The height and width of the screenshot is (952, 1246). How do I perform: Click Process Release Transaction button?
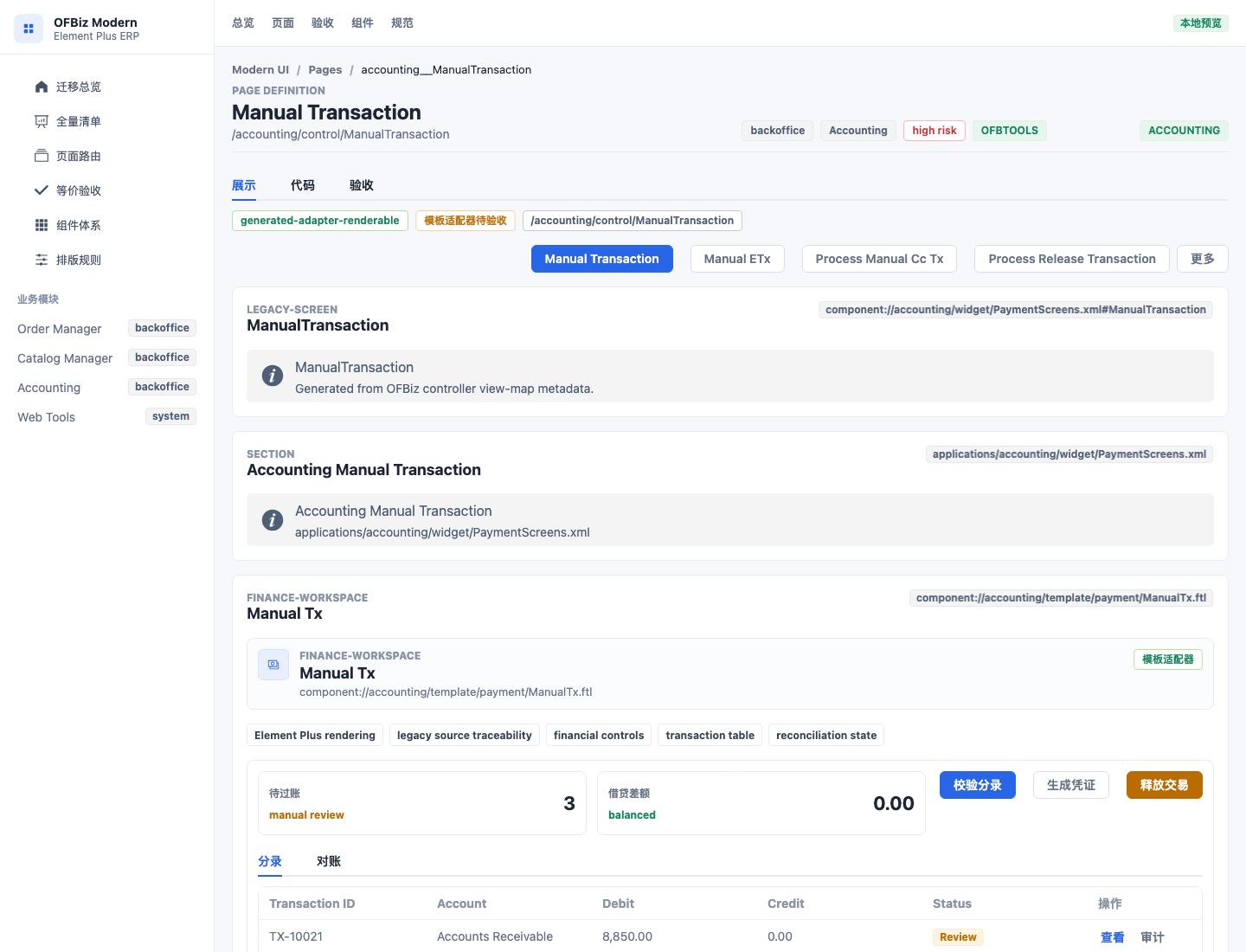1072,259
